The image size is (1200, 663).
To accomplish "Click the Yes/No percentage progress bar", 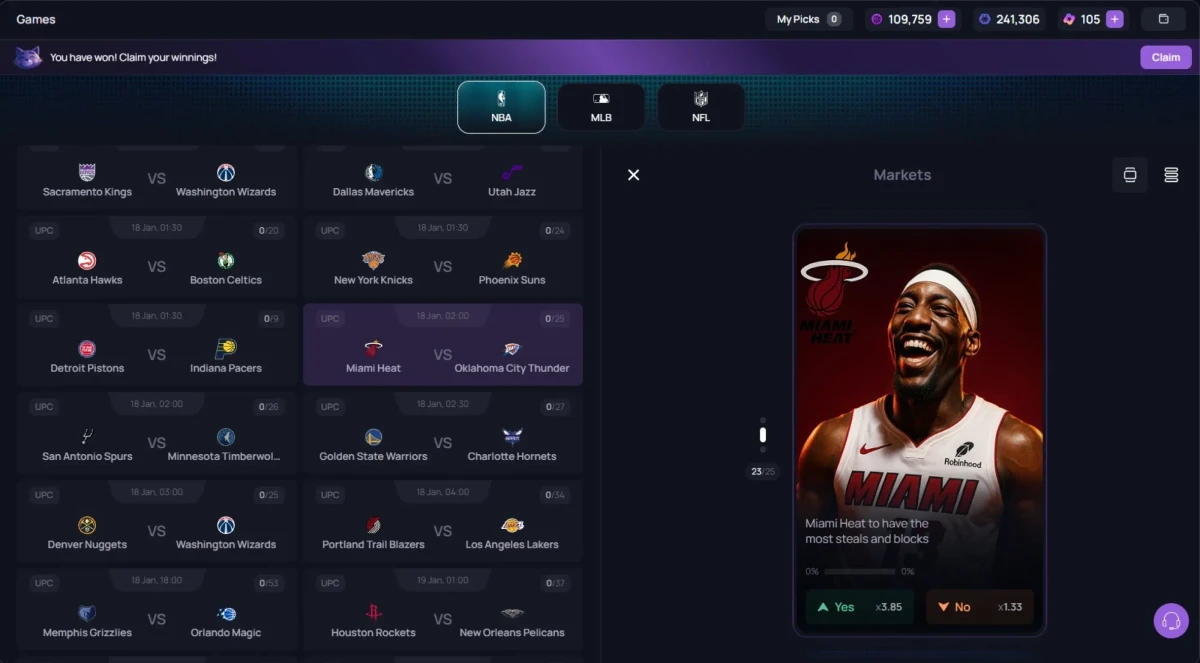I will tap(860, 572).
